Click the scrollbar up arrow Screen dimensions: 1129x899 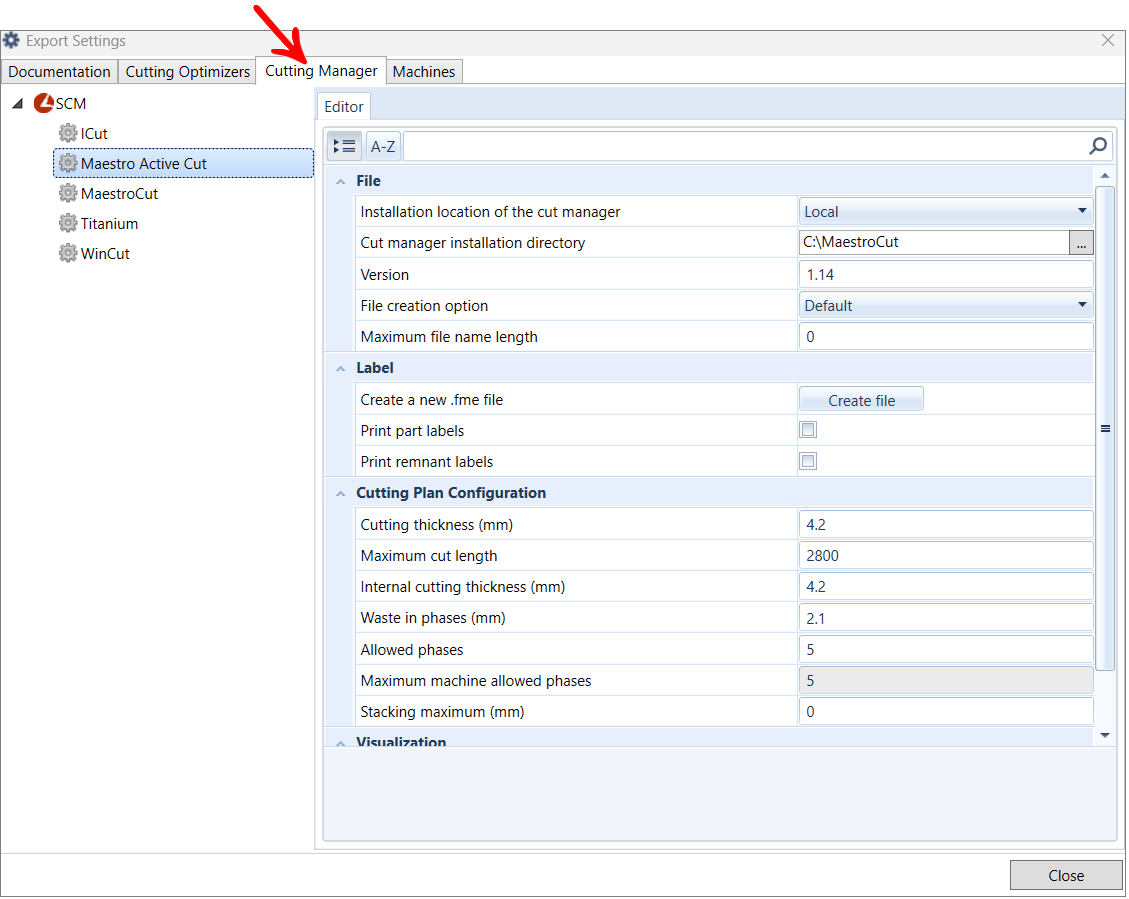point(1105,176)
